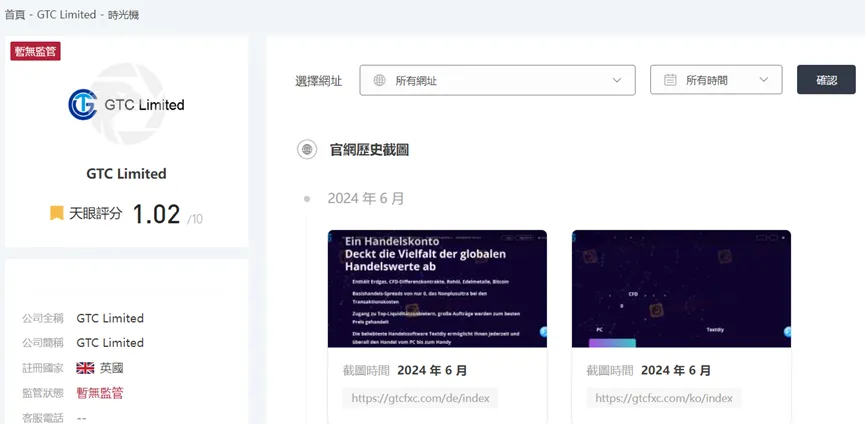
Task: Open the Korean homepage screenshot thumbnail
Action: click(x=681, y=289)
